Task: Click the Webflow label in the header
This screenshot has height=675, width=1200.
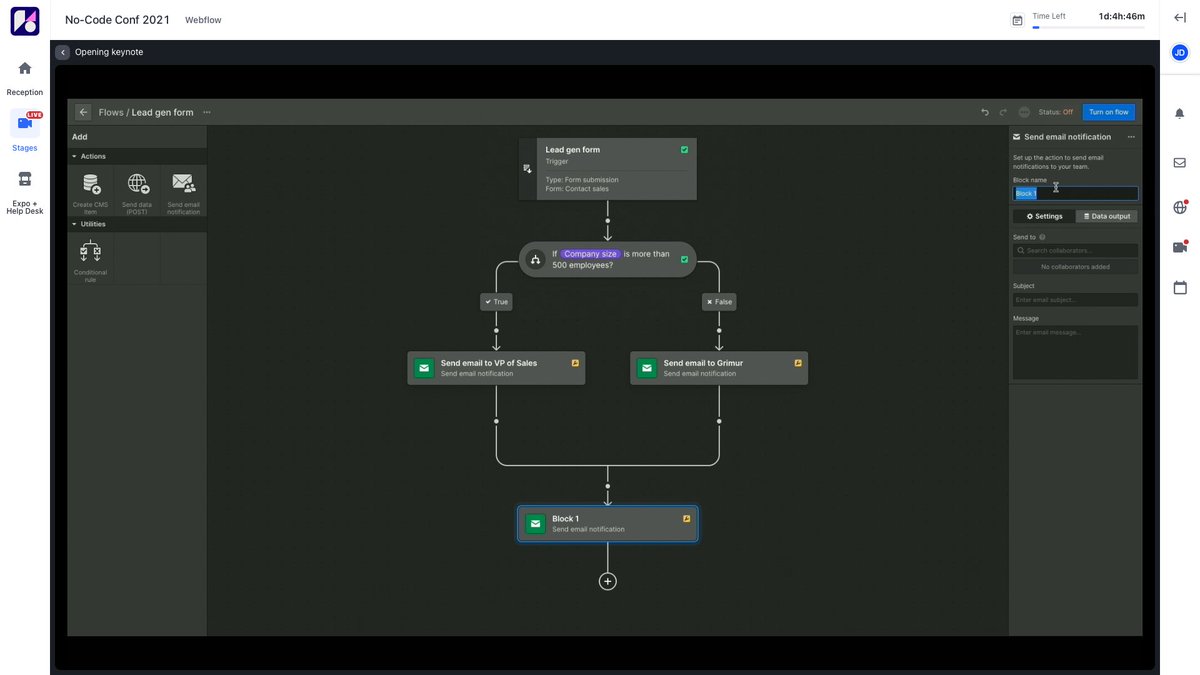Action: coord(203,20)
